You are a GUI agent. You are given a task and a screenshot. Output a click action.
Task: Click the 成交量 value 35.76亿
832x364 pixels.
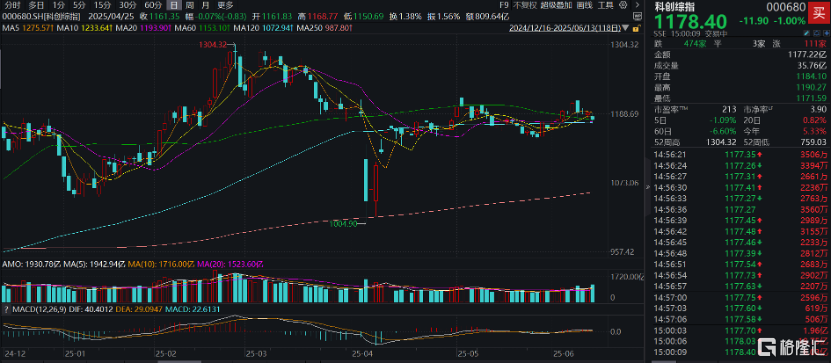coord(812,65)
